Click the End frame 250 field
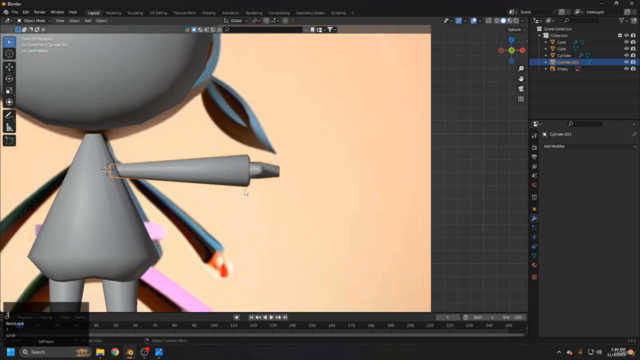The width and height of the screenshot is (640, 360). [513, 318]
